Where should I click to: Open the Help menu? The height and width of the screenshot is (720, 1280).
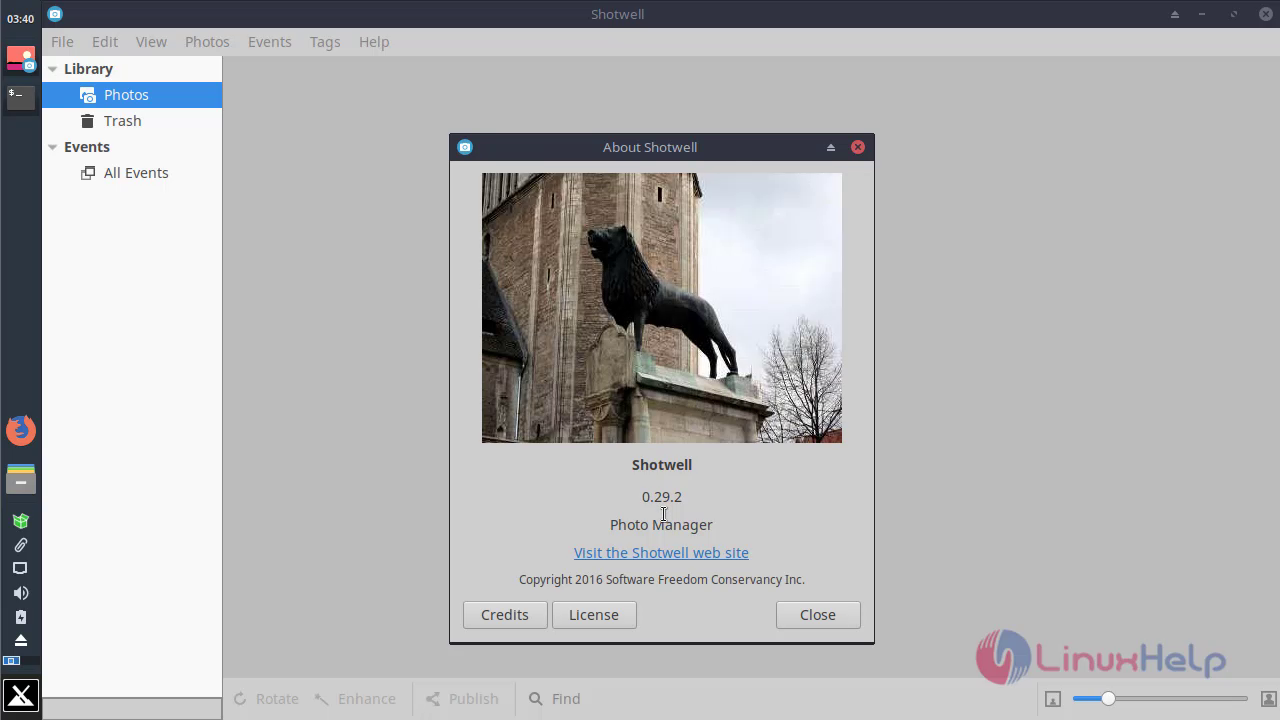[x=374, y=42]
